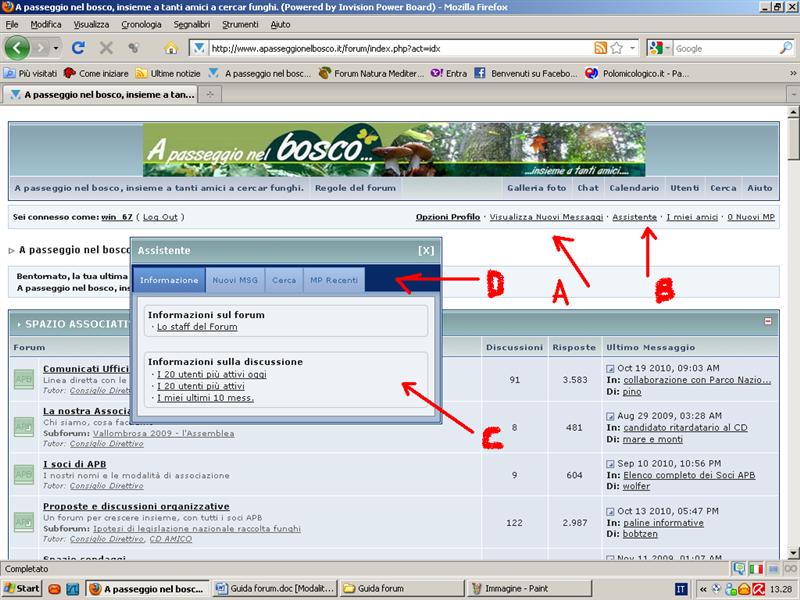
Task: Show more bookmarks with the chevron
Action: pos(793,73)
